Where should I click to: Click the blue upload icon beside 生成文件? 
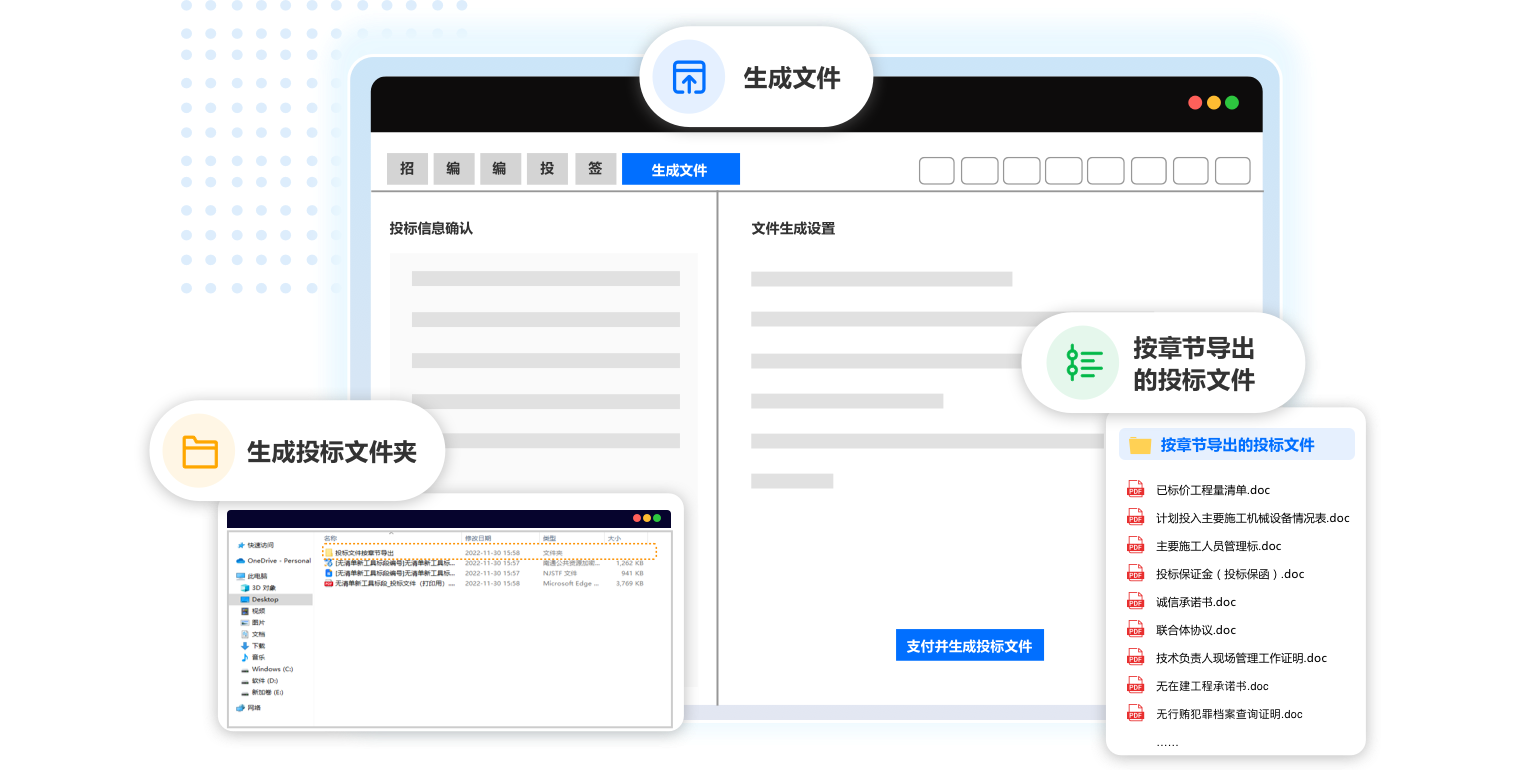point(688,77)
